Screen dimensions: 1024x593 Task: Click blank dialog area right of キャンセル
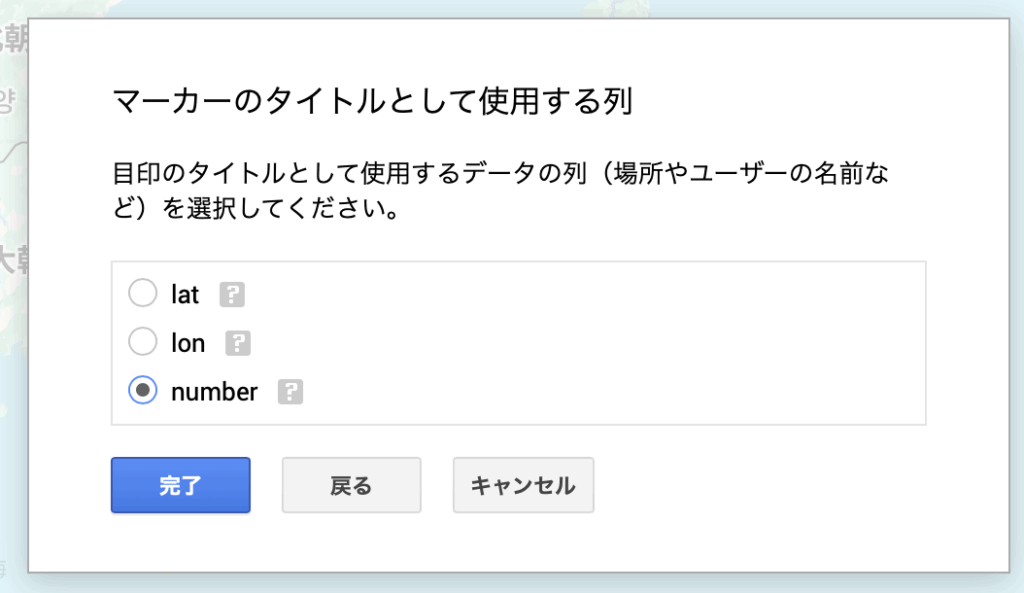point(800,486)
